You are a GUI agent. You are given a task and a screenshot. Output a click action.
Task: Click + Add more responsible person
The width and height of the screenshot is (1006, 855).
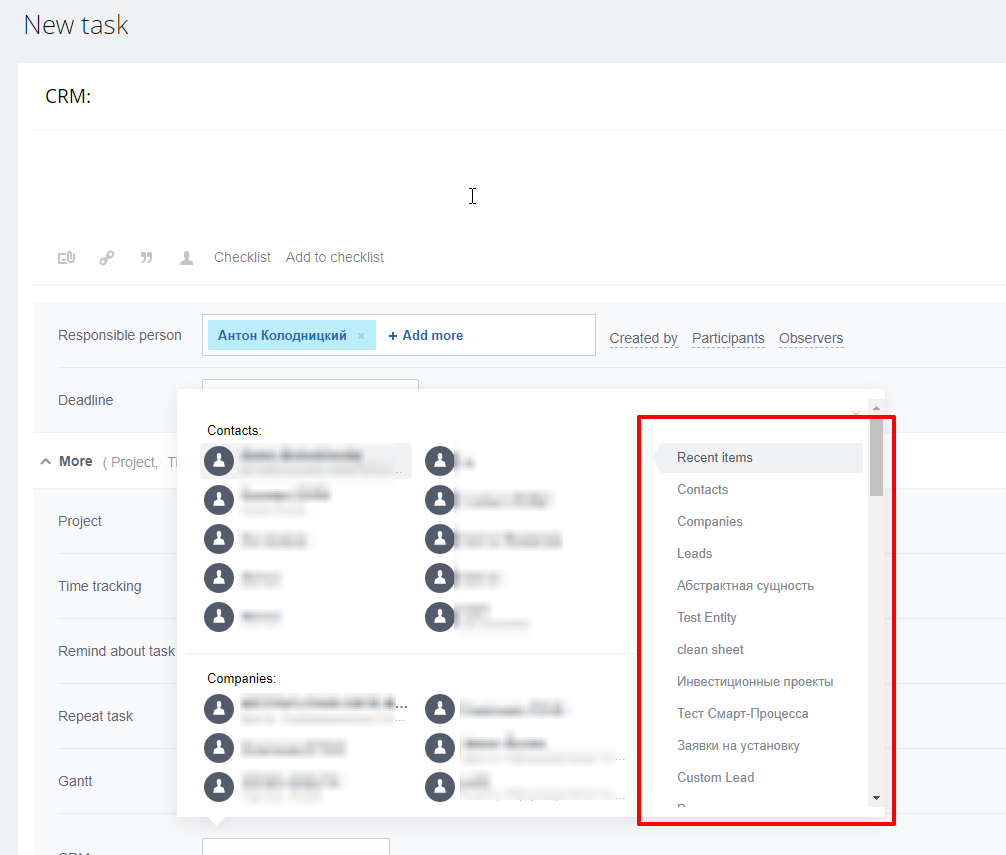coord(425,335)
